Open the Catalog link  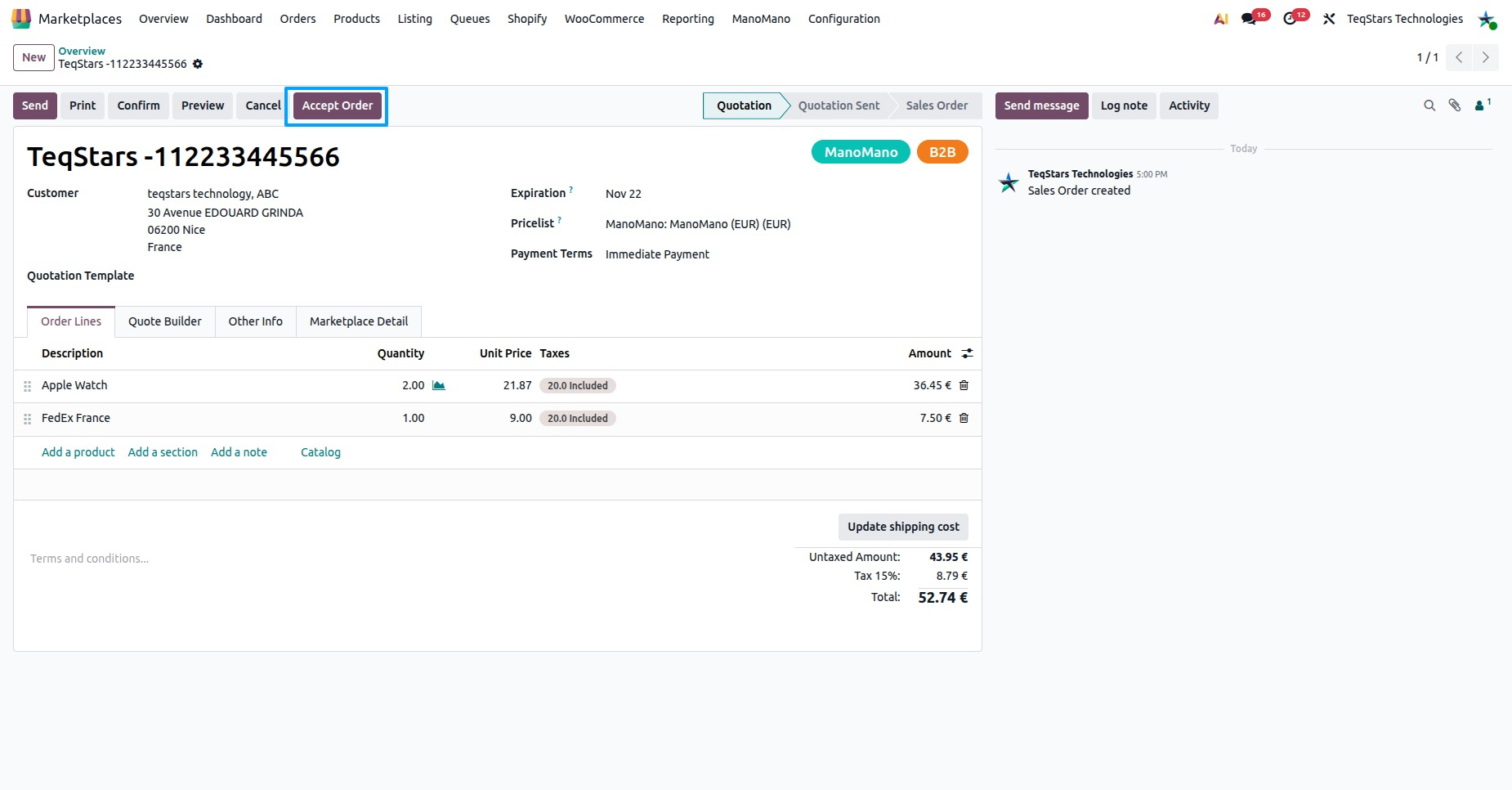320,452
